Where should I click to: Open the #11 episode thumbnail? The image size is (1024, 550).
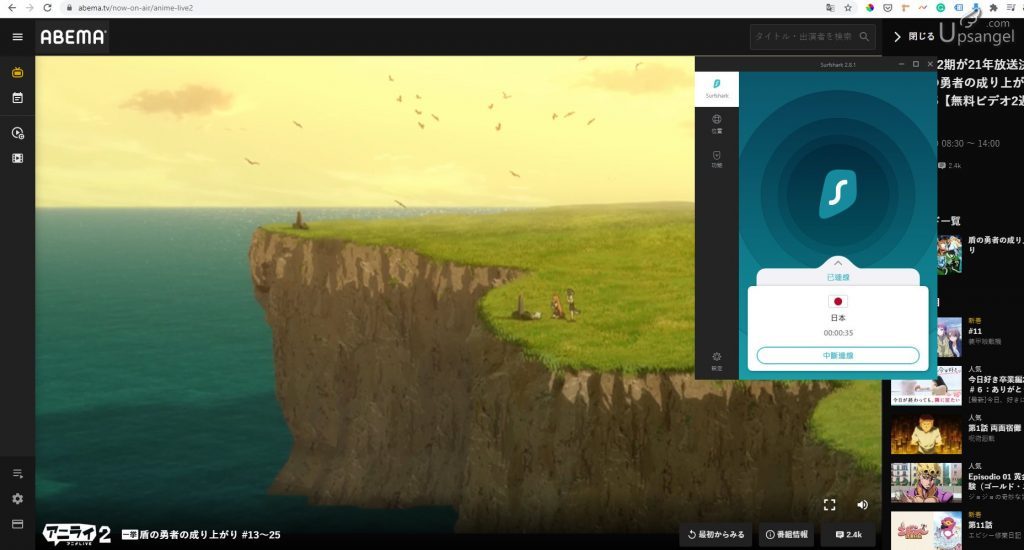point(950,337)
